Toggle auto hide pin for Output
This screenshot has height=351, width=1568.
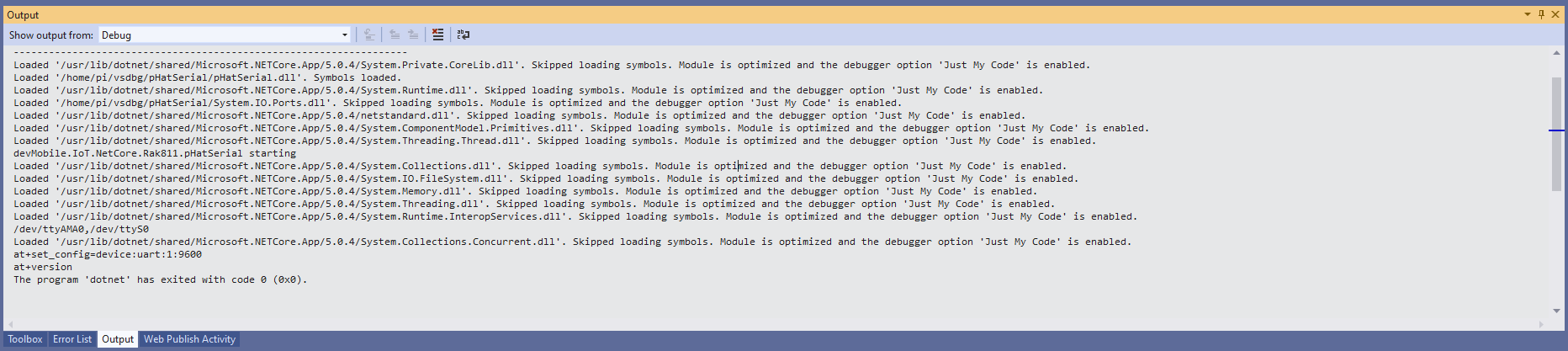coord(1541,14)
